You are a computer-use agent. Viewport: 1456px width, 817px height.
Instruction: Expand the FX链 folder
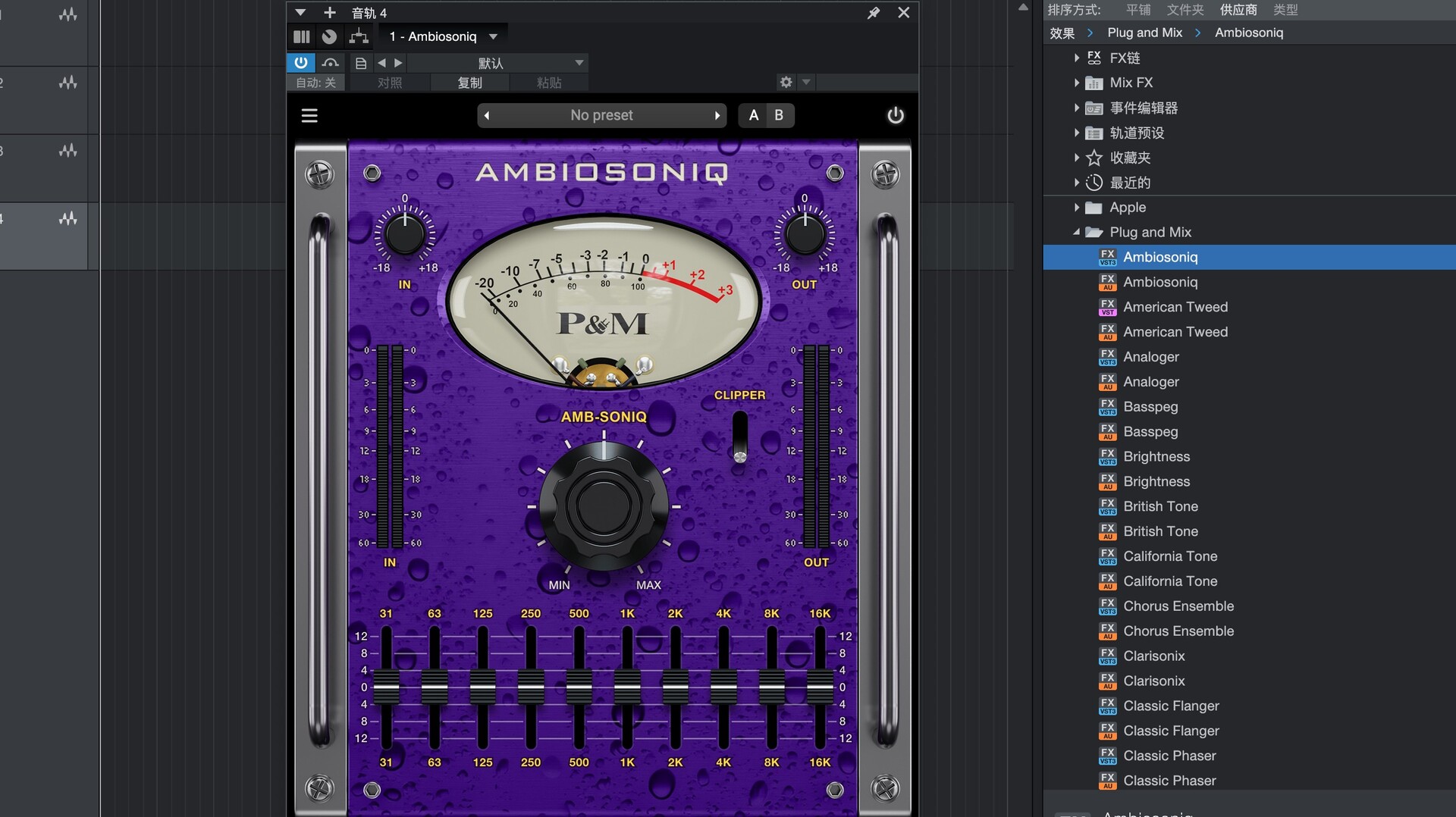(1077, 58)
